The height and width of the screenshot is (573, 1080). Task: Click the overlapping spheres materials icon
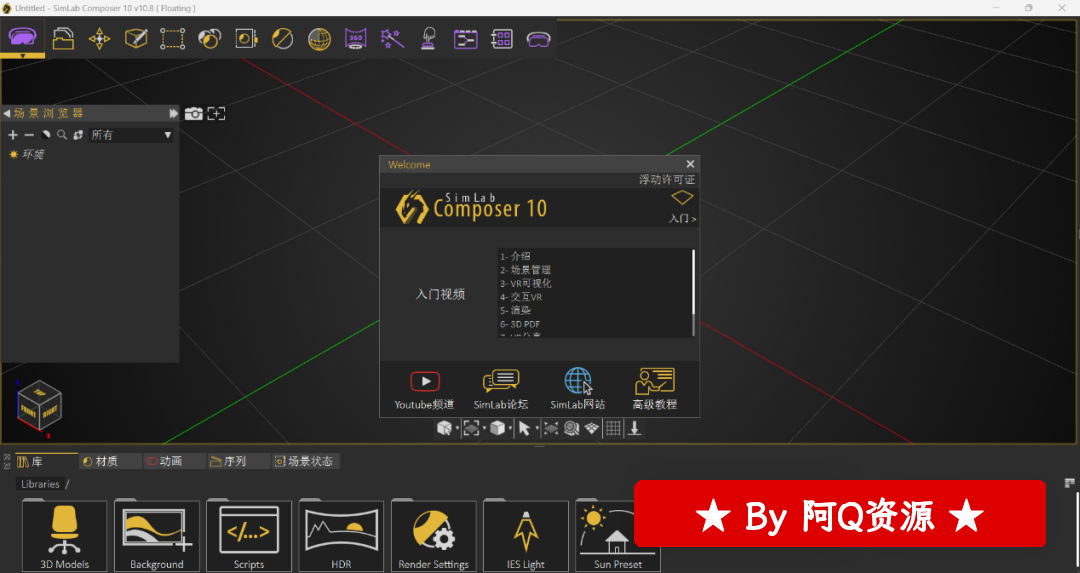coord(209,39)
